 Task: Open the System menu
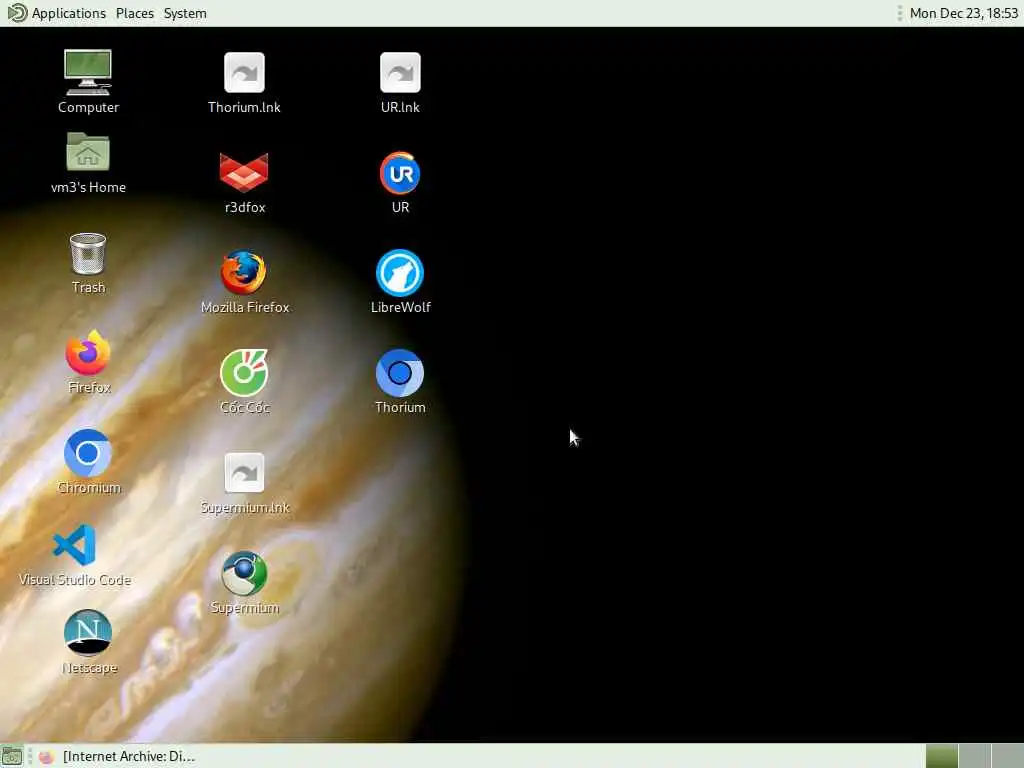pos(185,13)
